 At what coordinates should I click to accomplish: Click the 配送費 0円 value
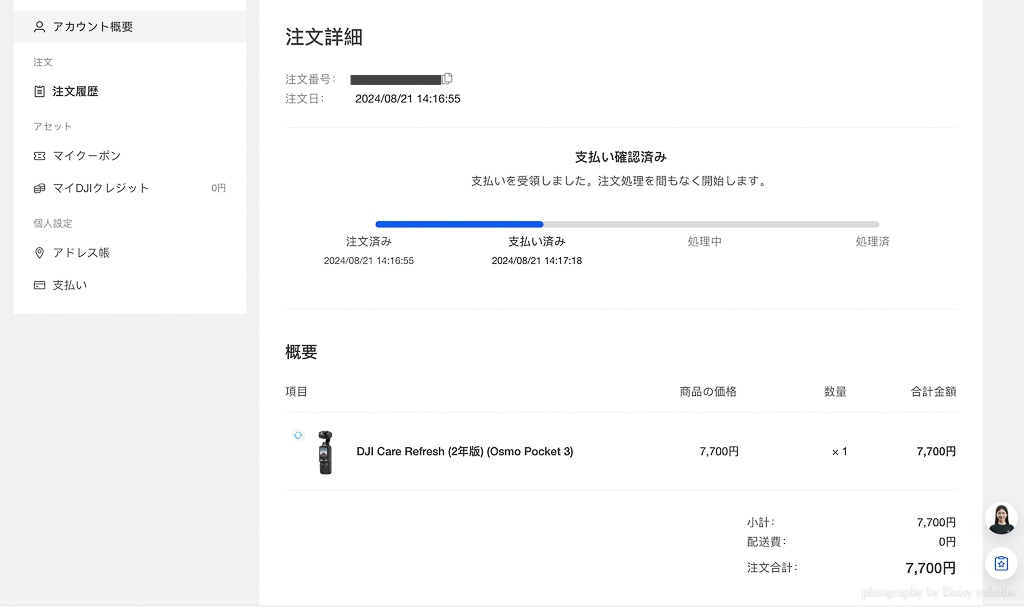[x=947, y=542]
